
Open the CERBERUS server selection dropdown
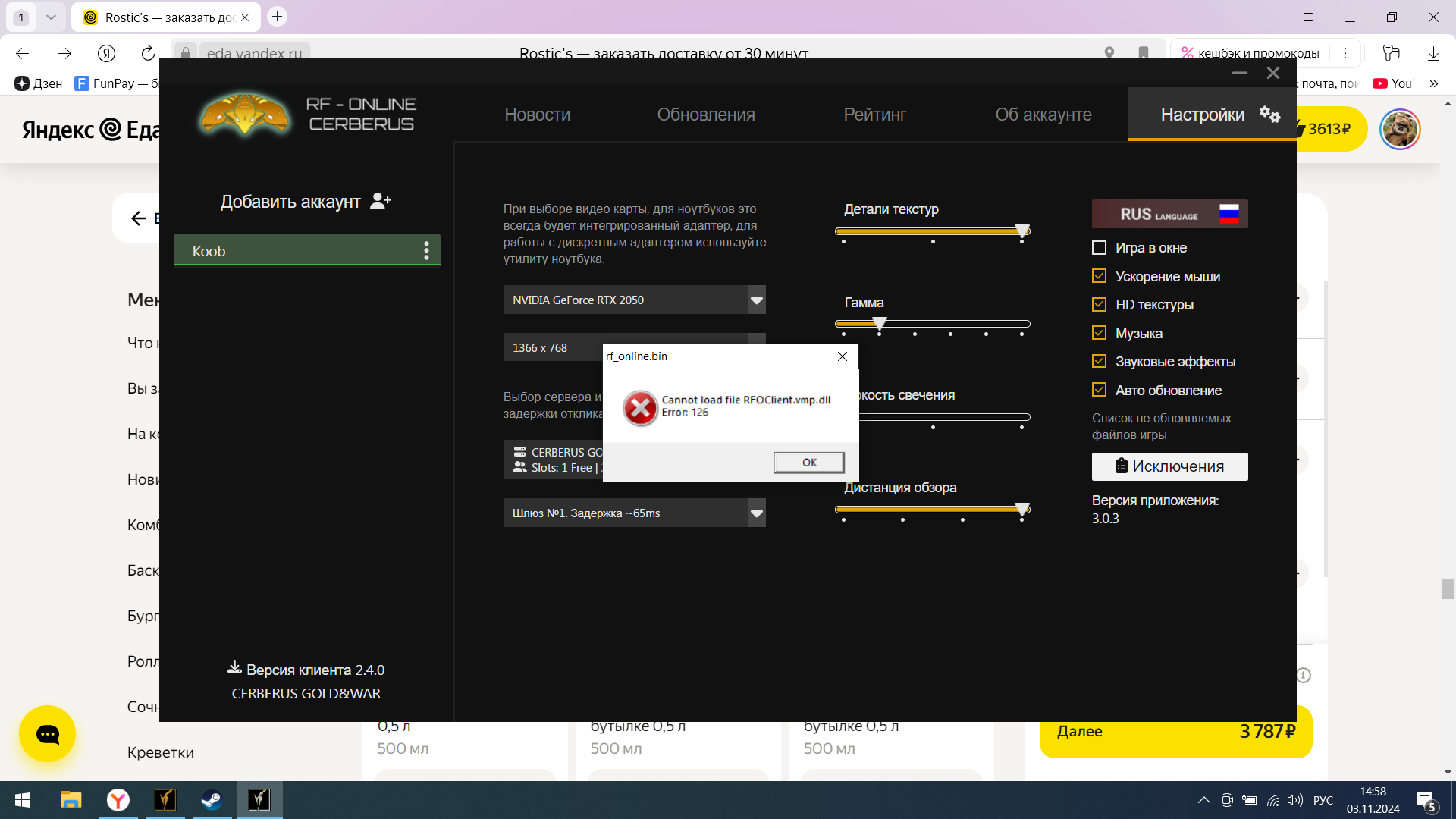(553, 460)
